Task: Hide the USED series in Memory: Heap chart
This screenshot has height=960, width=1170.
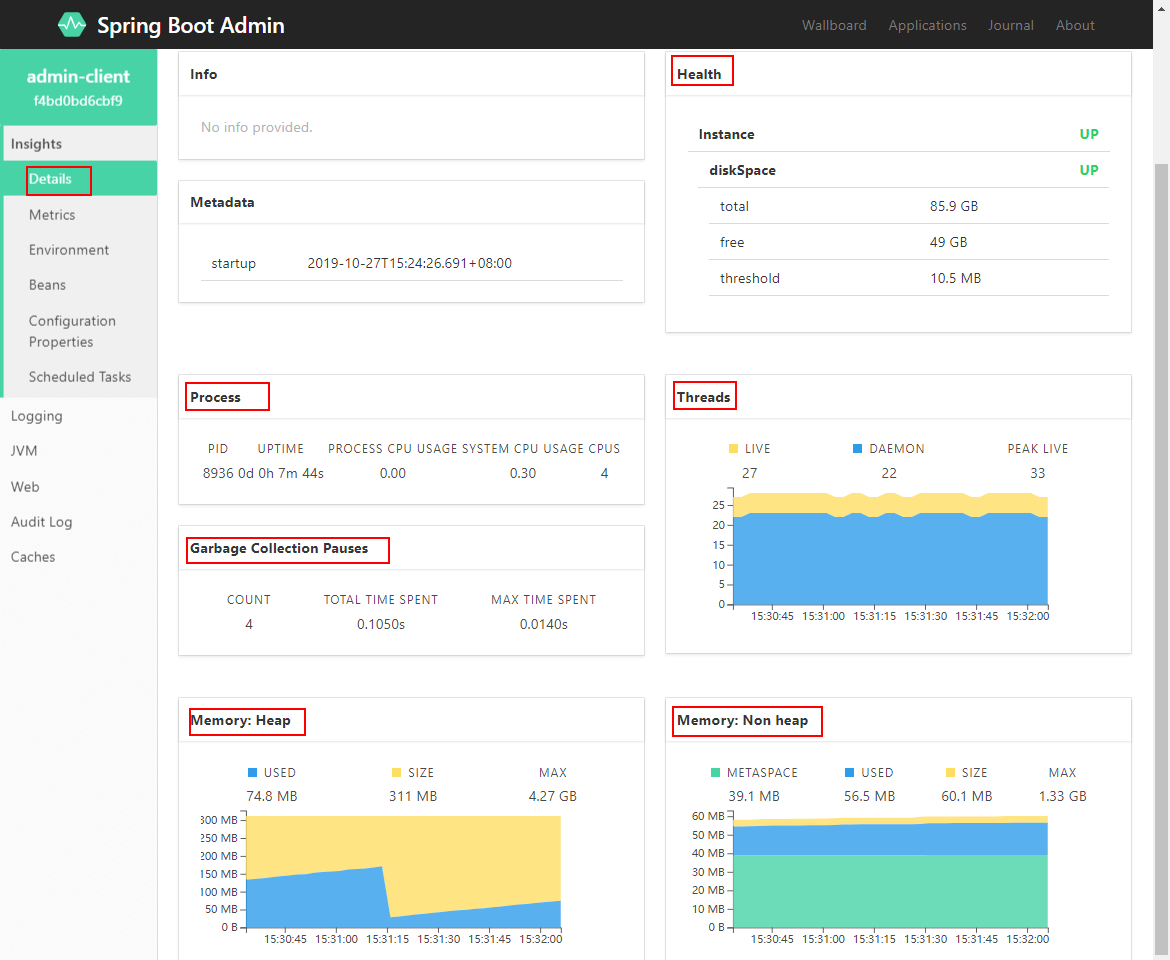Action: (272, 772)
